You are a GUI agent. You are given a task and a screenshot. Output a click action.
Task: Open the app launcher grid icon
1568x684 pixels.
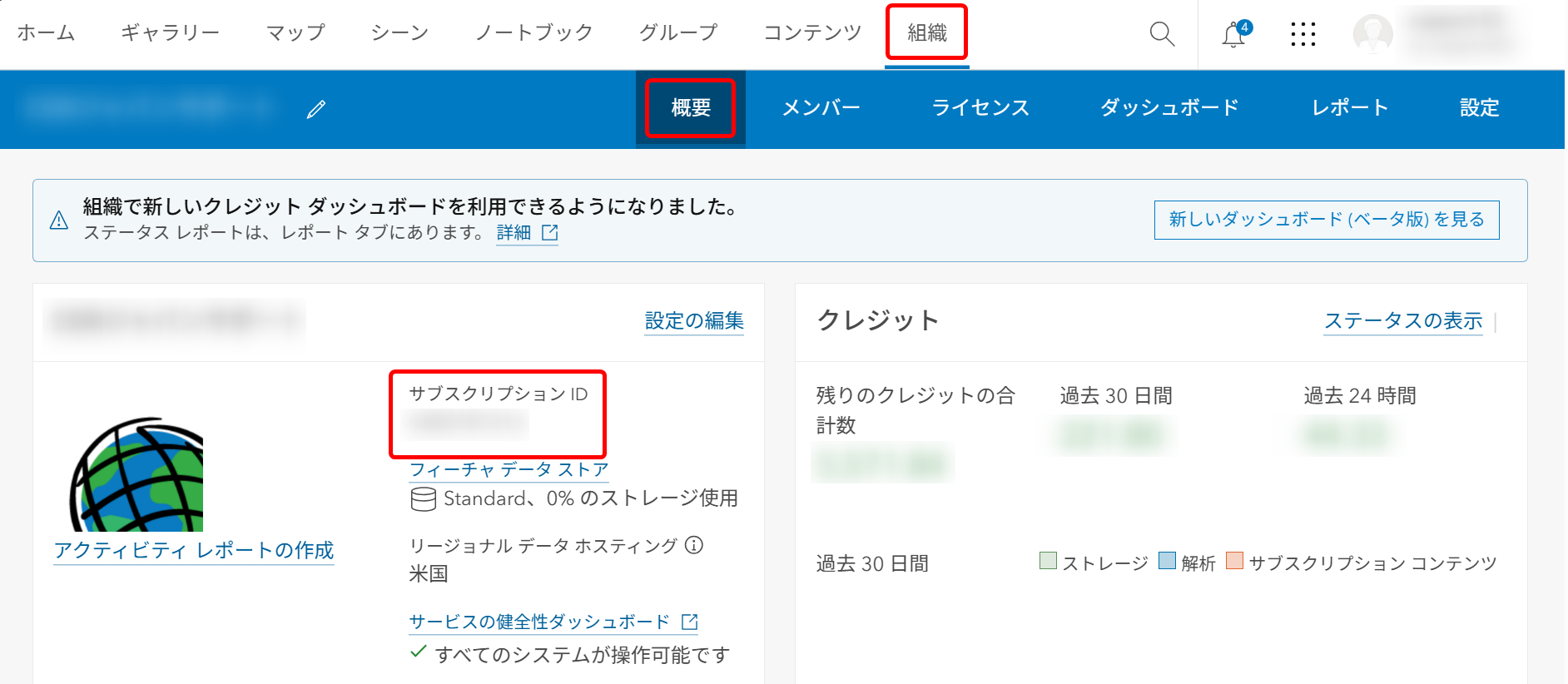[1303, 34]
